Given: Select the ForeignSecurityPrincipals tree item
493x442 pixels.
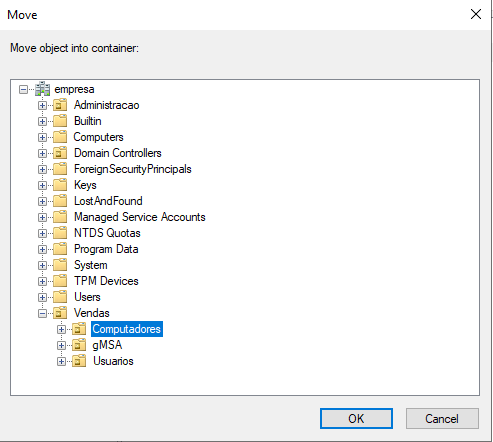Looking at the screenshot, I should tap(133, 169).
